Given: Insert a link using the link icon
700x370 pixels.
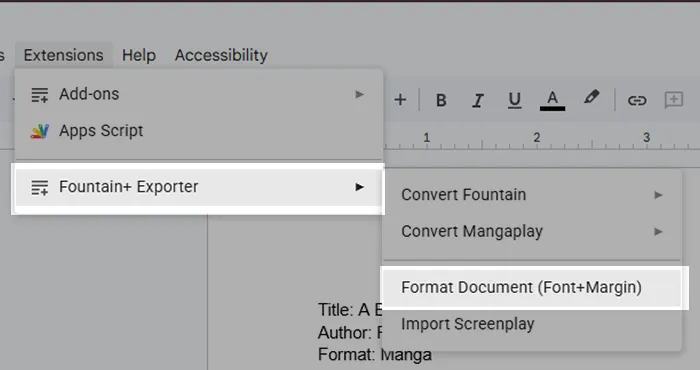Looking at the screenshot, I should 637,101.
